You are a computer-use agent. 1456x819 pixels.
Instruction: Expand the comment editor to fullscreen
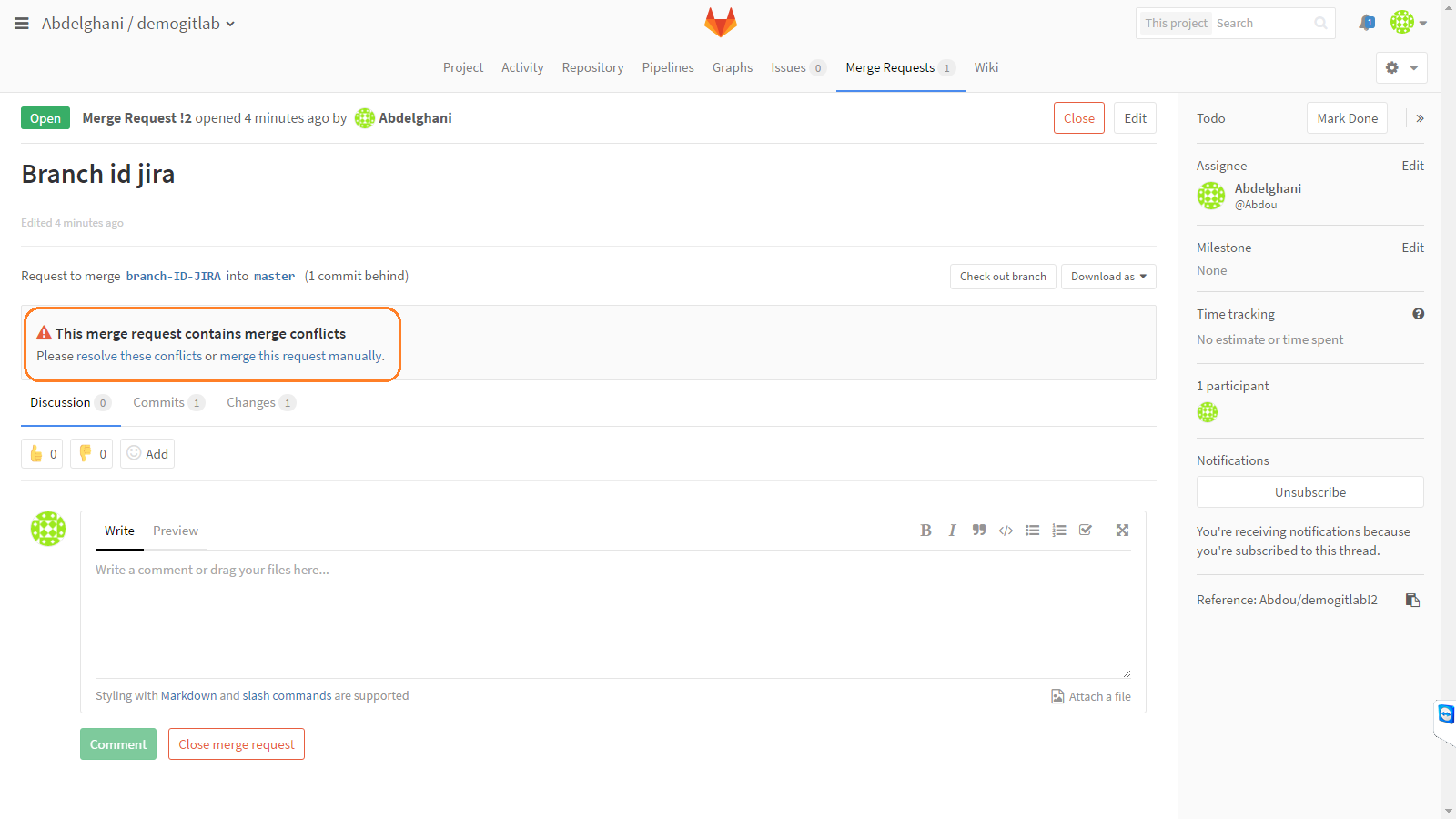click(x=1121, y=530)
